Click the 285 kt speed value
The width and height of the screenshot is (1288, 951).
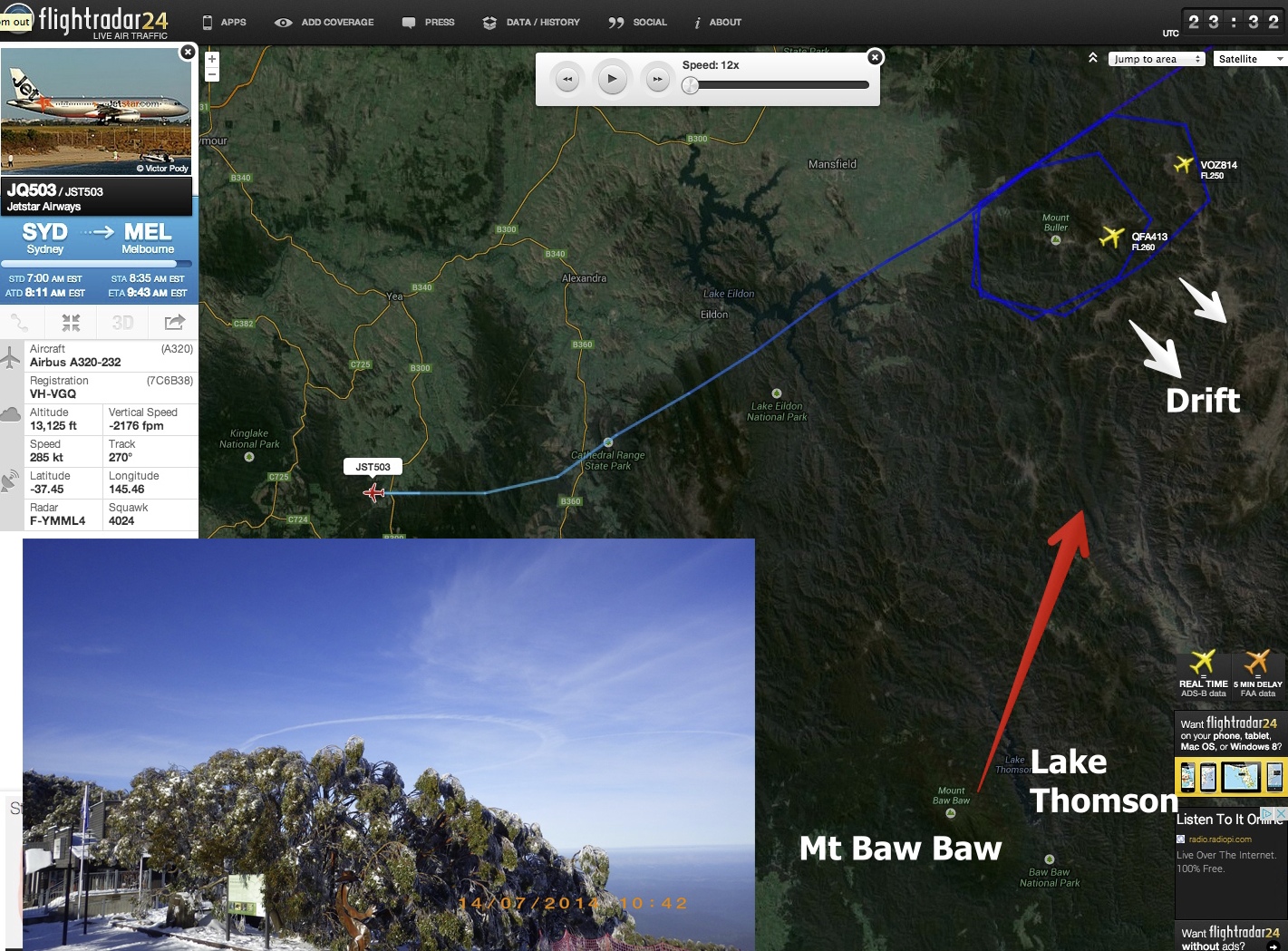click(46, 457)
